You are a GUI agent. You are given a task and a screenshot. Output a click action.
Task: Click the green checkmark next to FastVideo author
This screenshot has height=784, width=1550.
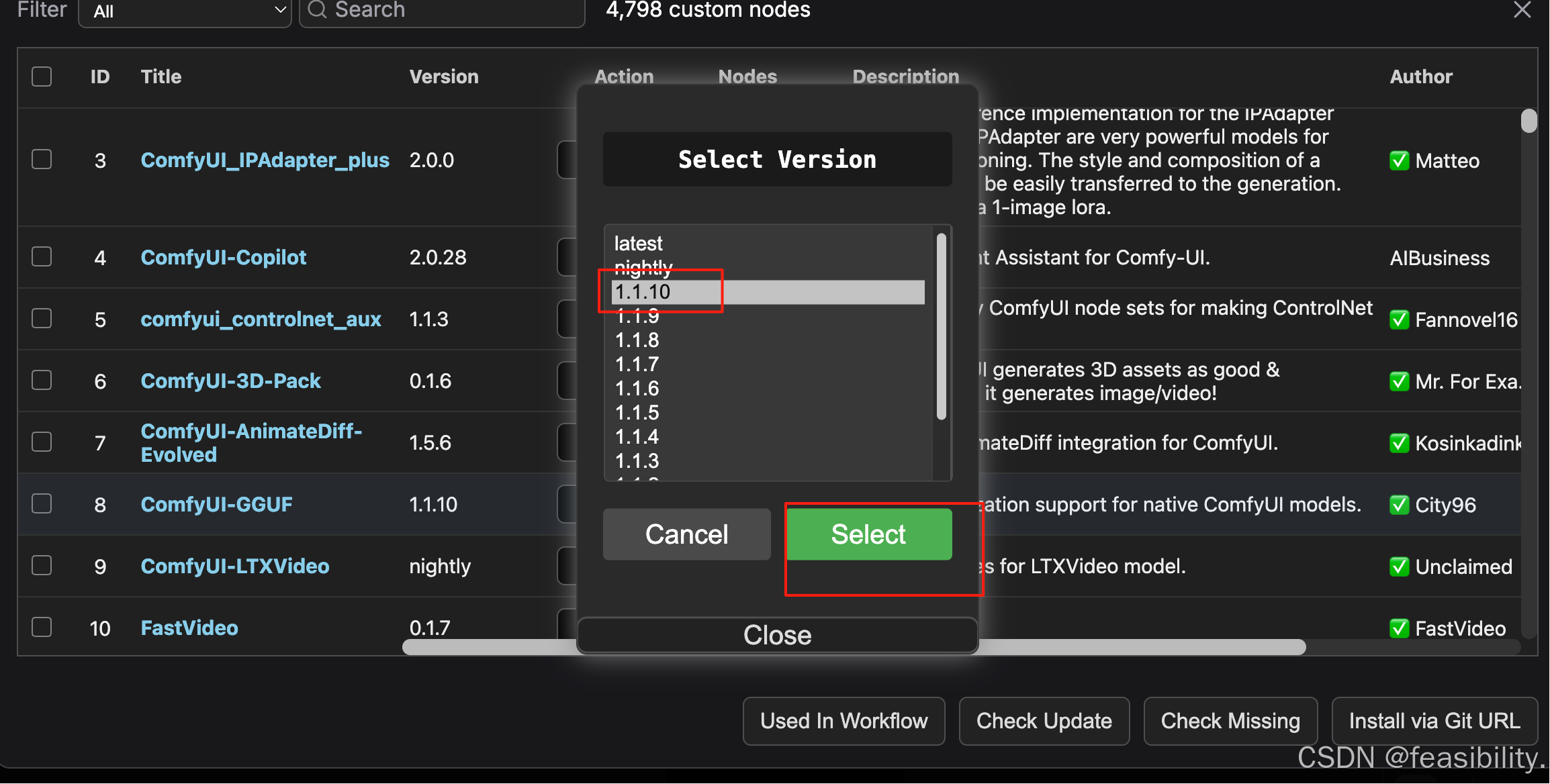coord(1399,628)
